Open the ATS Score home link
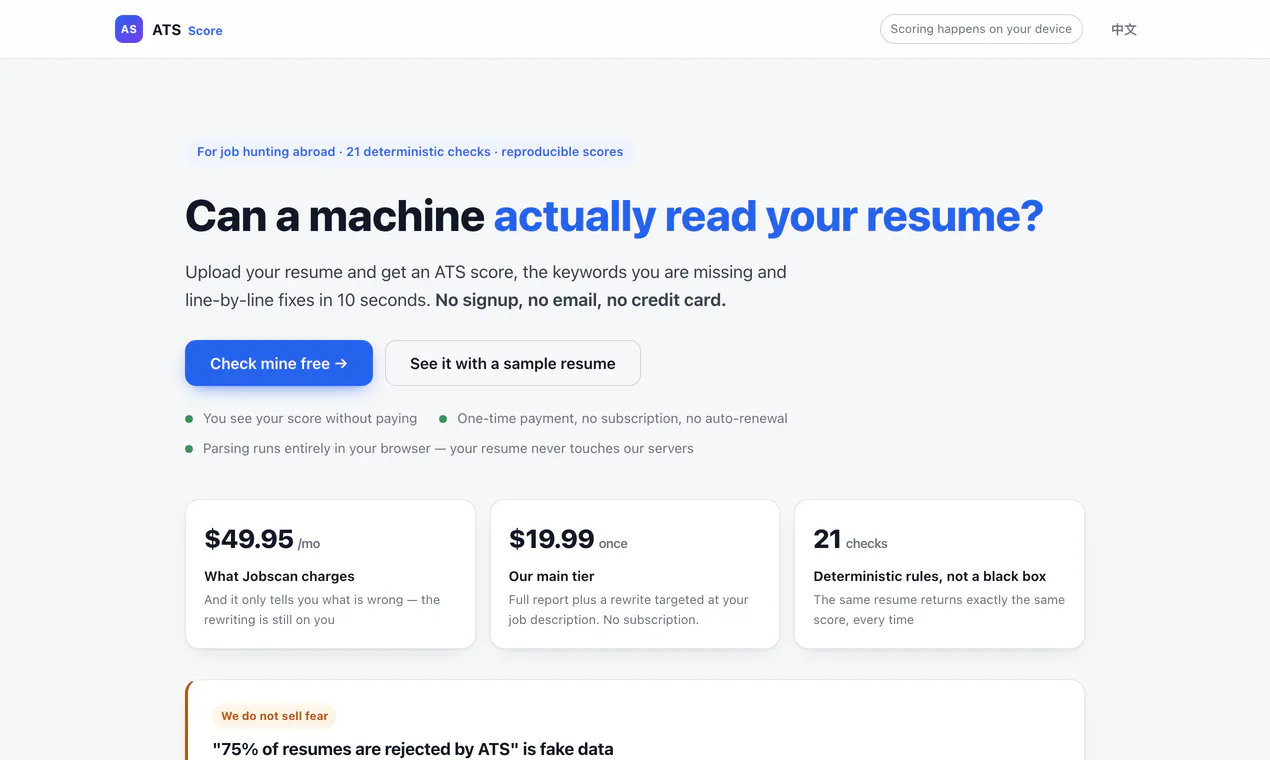The height and width of the screenshot is (760, 1270). 169,29
